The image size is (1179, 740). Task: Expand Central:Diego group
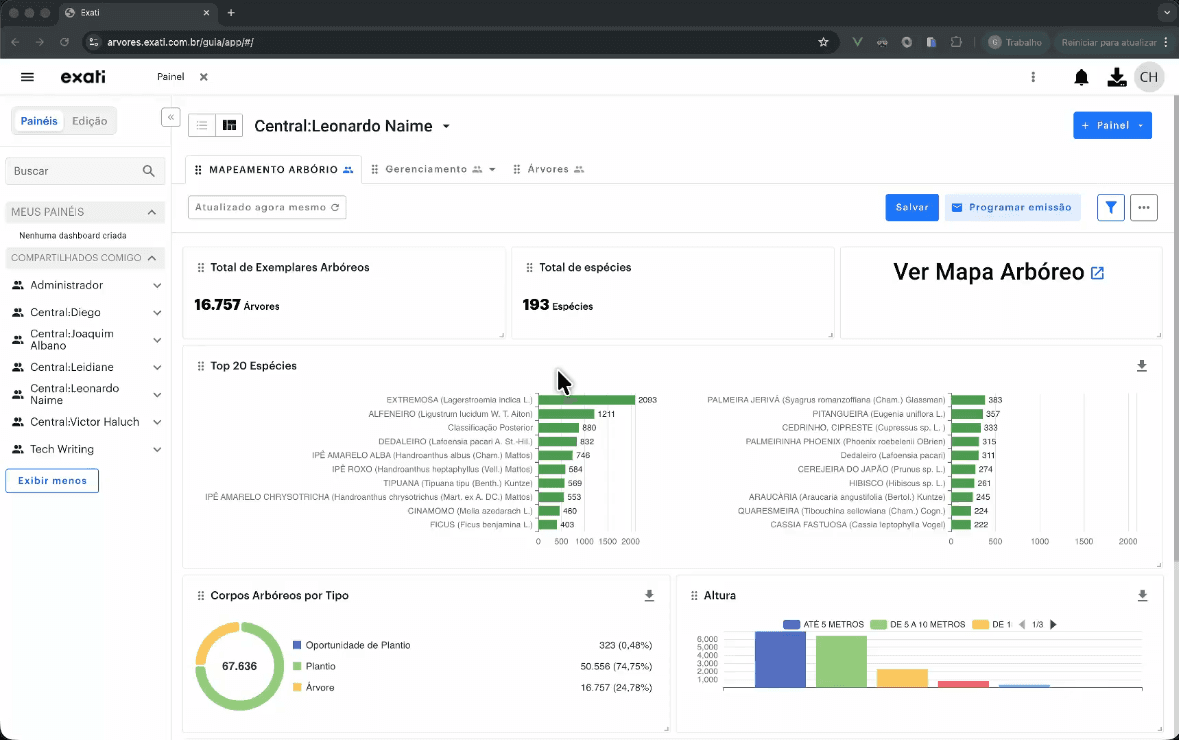pyautogui.click(x=157, y=313)
